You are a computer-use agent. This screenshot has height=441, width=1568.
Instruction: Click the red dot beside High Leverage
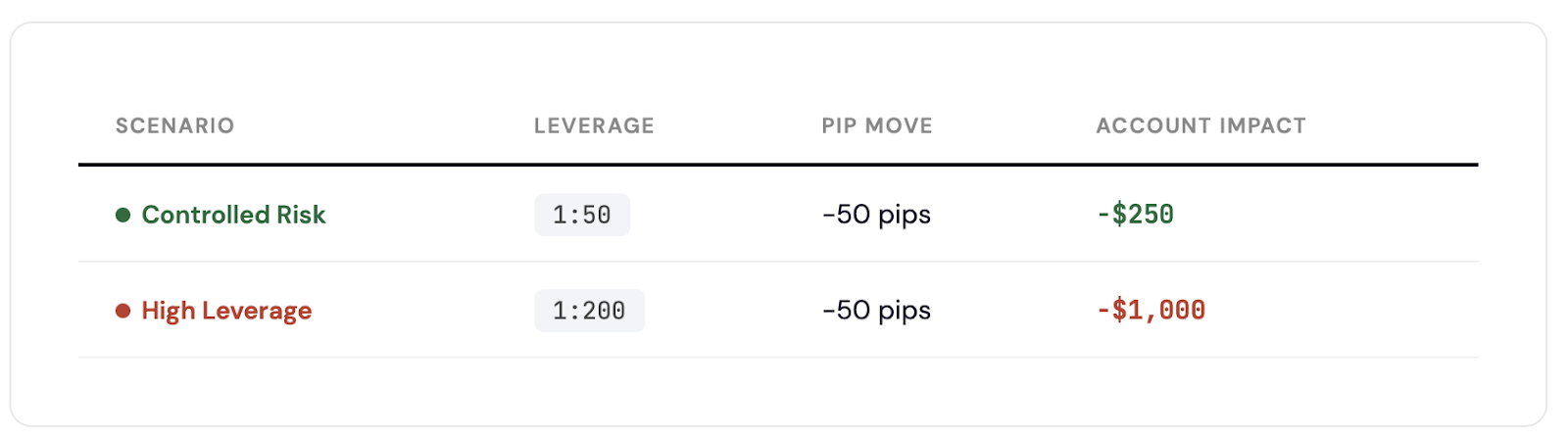123,311
